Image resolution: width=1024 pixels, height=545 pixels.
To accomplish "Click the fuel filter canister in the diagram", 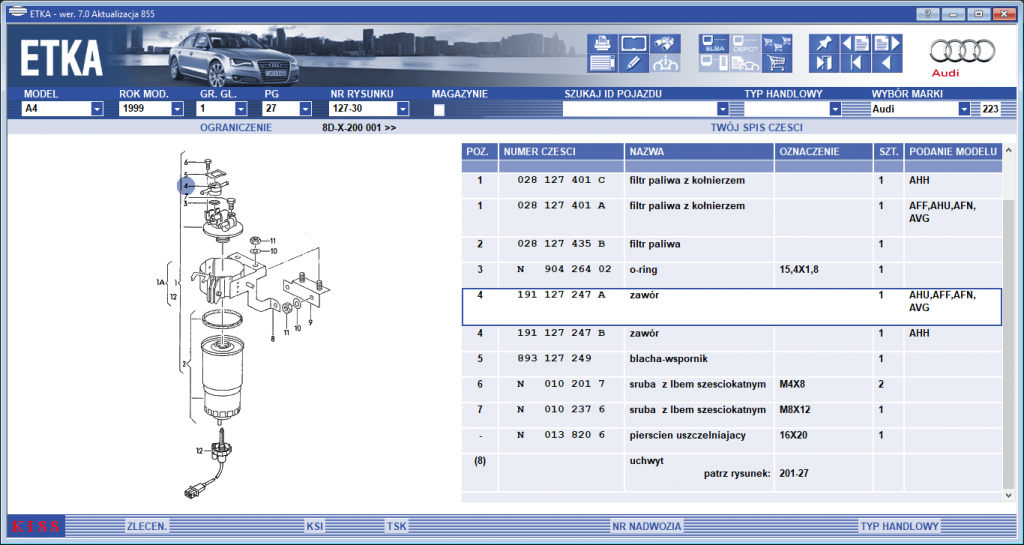I will (221, 375).
